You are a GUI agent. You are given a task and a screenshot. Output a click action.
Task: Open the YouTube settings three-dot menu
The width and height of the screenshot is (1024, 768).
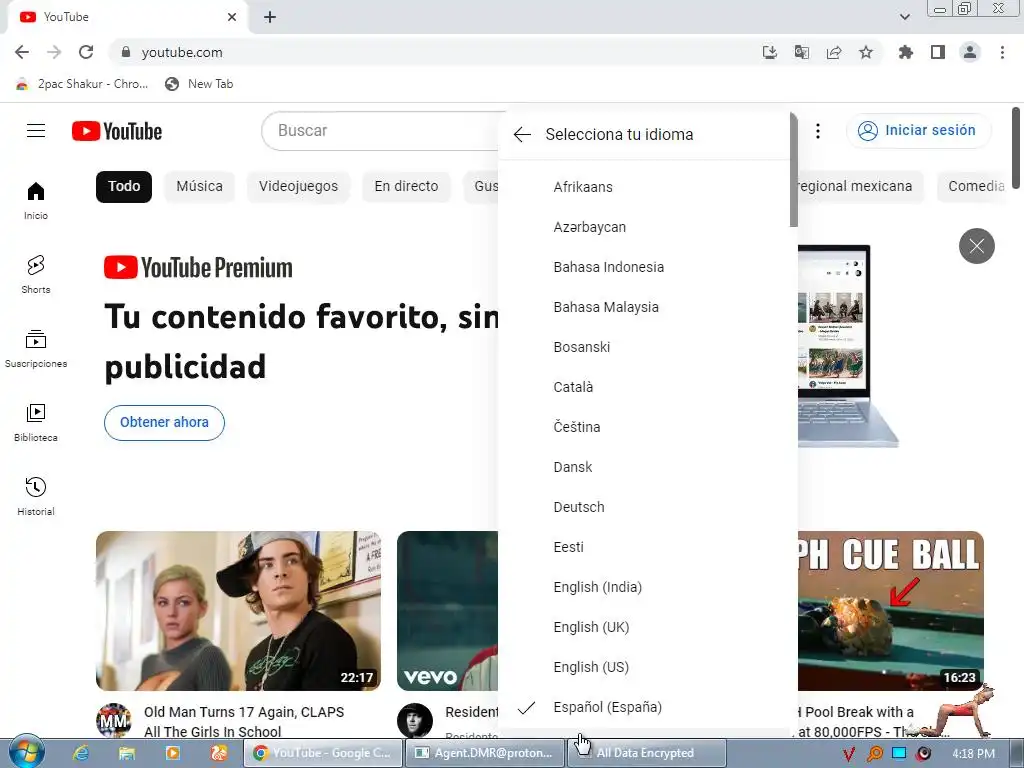tap(818, 131)
